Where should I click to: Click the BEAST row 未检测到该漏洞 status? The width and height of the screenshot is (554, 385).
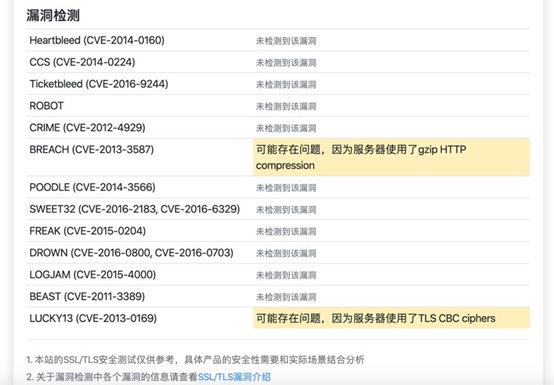(x=286, y=297)
